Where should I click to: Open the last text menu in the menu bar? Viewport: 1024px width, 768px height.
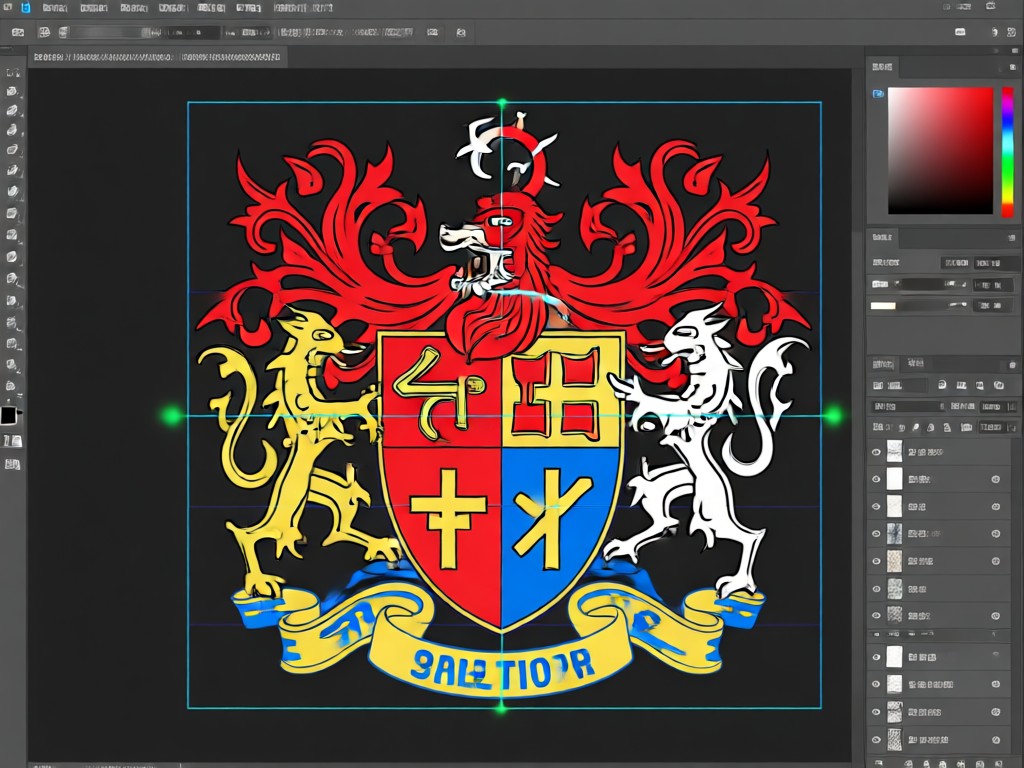303,8
